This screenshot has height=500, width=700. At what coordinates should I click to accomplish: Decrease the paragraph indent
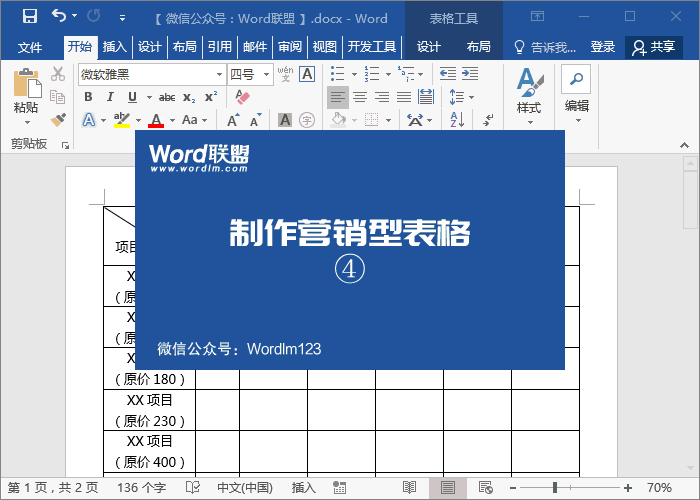pyautogui.click(x=447, y=74)
